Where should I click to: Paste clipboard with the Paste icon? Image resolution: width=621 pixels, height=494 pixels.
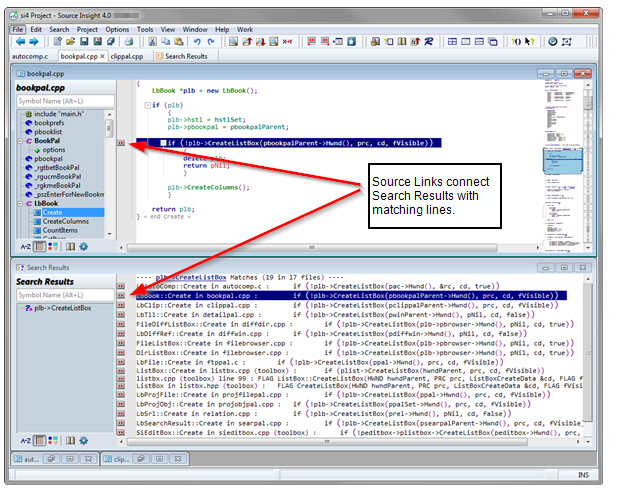coord(179,41)
